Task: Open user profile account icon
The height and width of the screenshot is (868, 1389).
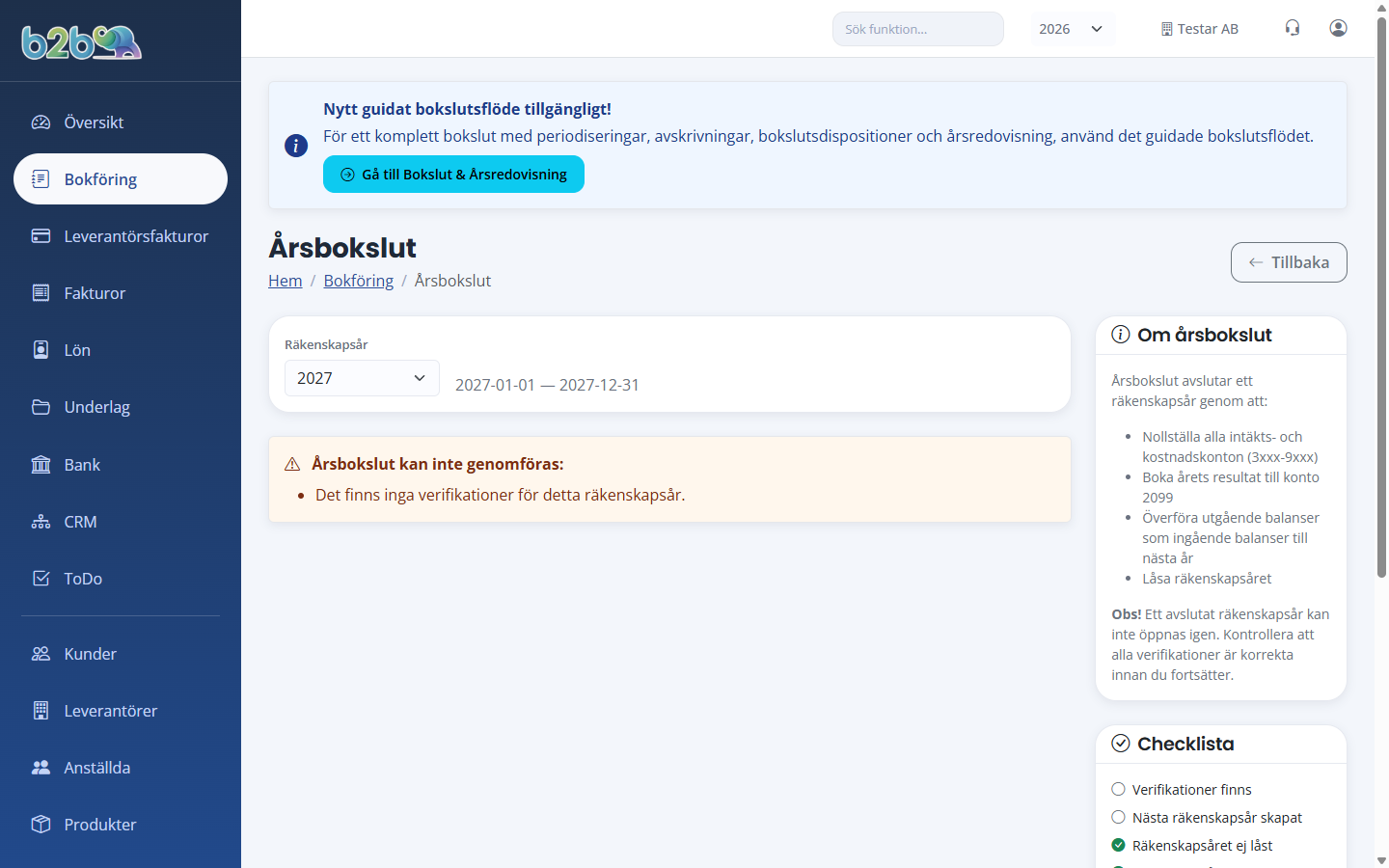Action: (1338, 28)
